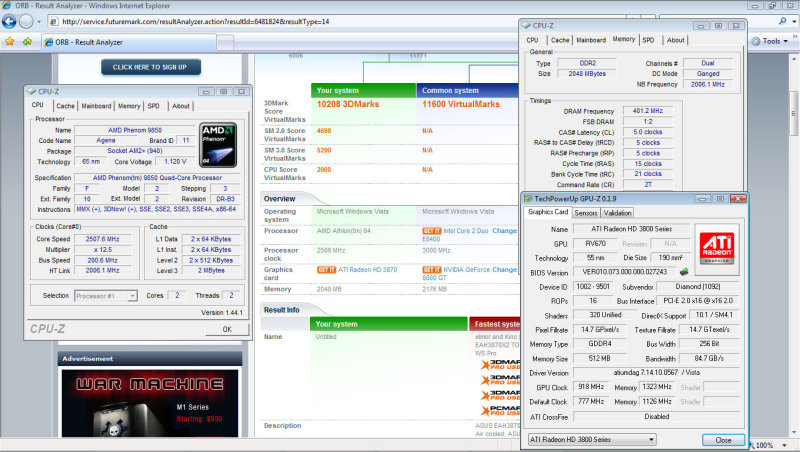Click OK button in CPU-Z window
Screen dimensions: 800x452
click(227, 329)
